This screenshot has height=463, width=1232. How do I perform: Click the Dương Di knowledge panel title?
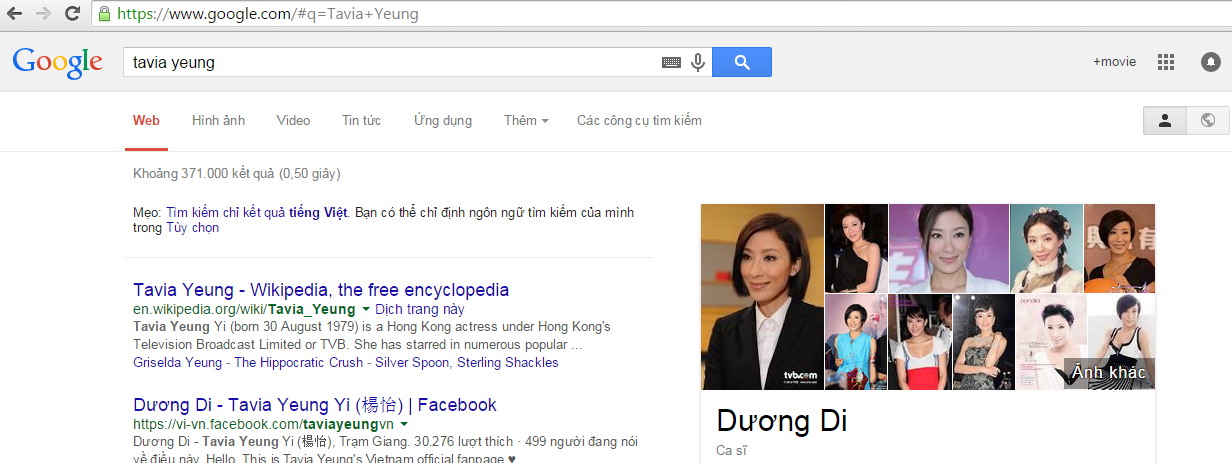coord(782,421)
